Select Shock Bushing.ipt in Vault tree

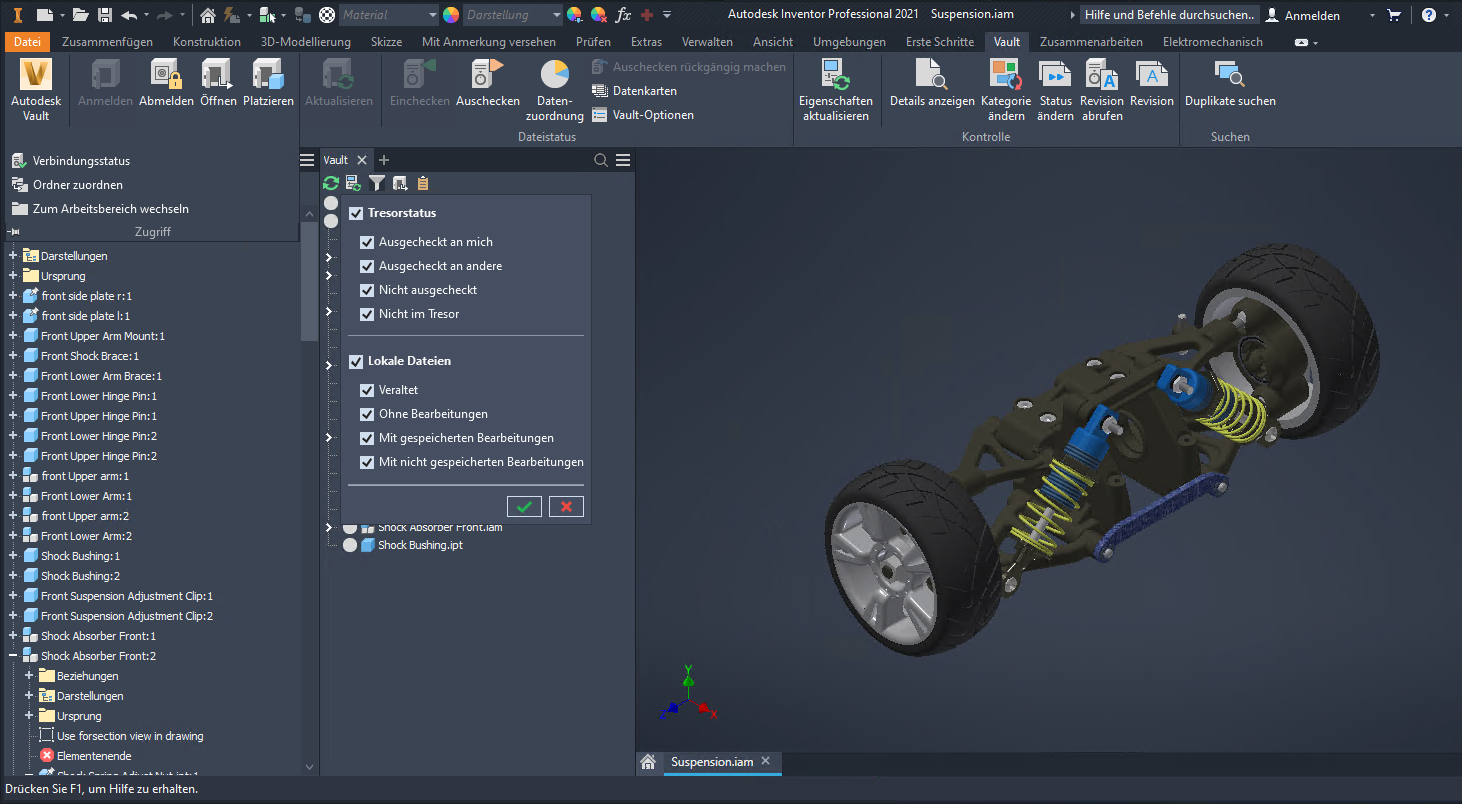coord(420,545)
